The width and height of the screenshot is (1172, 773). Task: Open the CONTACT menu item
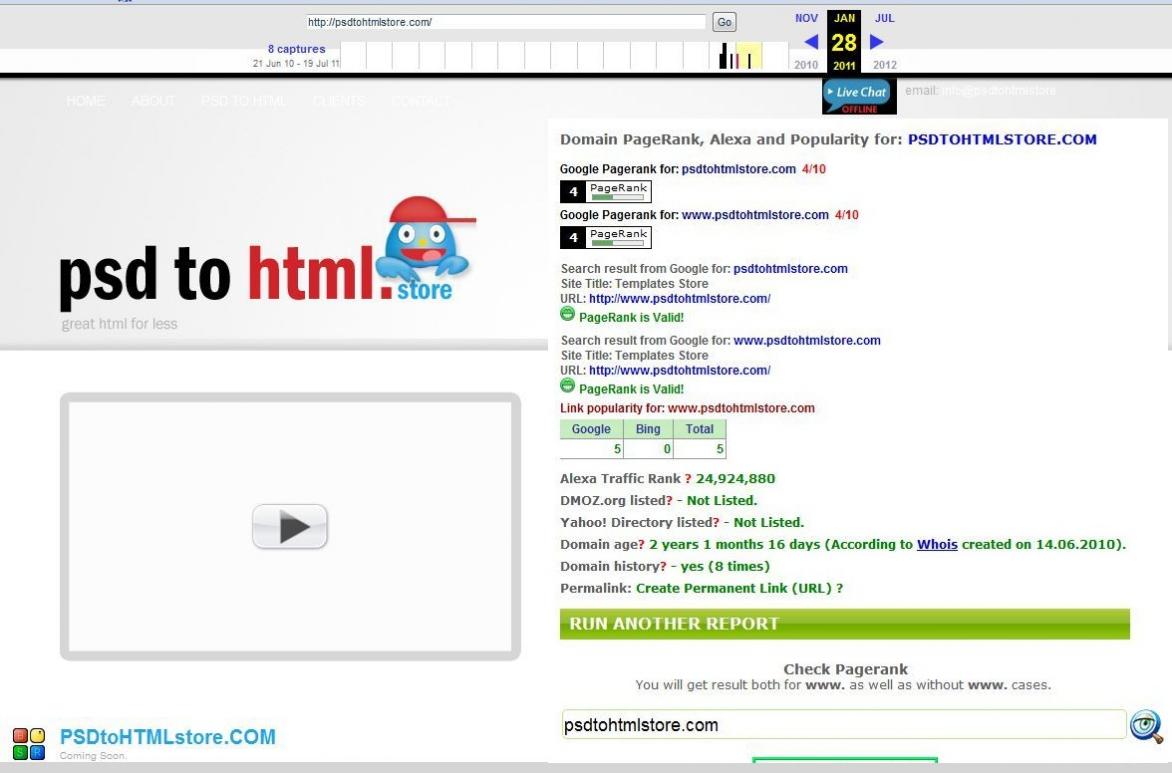[421, 101]
